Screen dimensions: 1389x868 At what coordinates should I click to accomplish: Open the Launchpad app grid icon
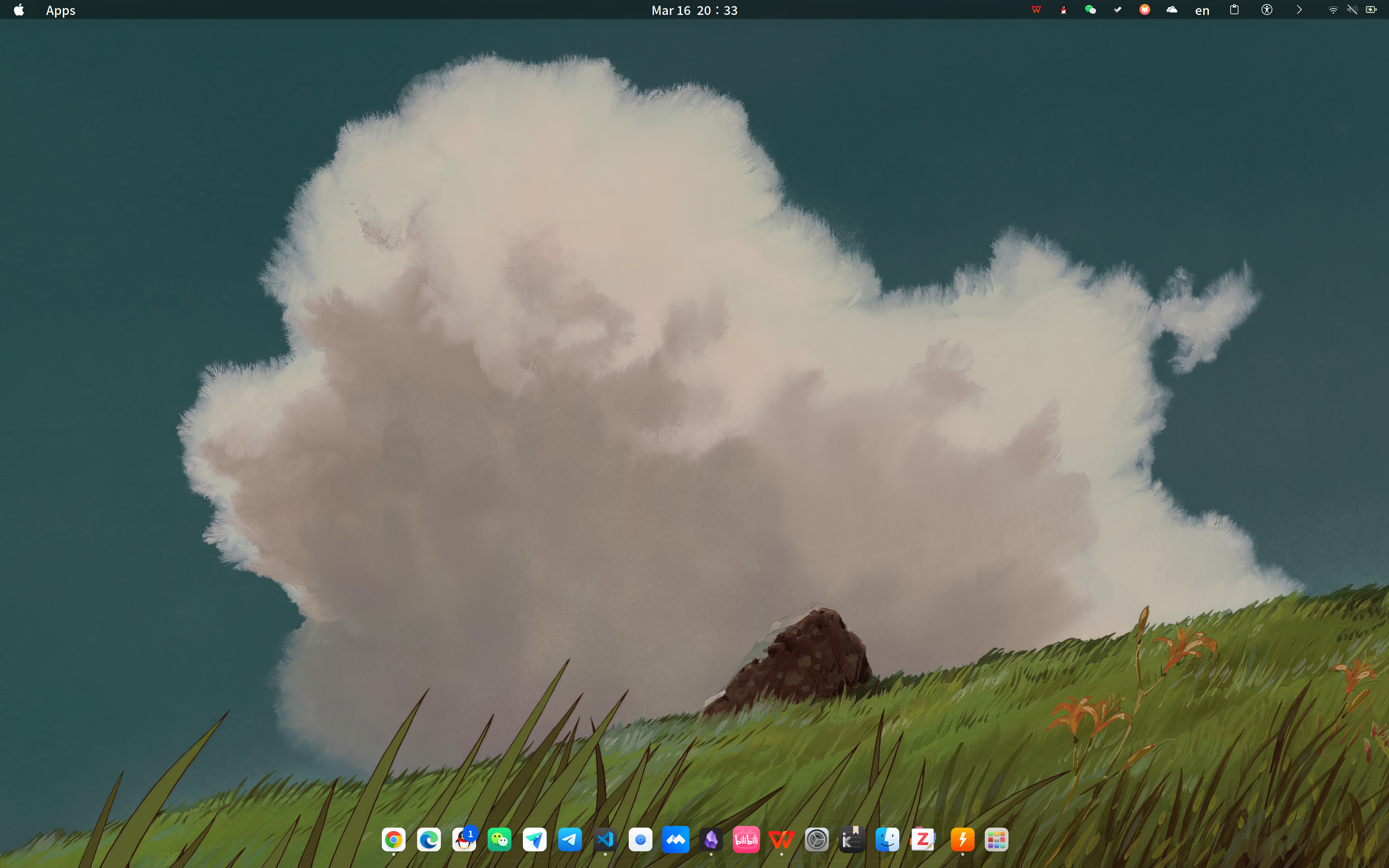tap(996, 840)
